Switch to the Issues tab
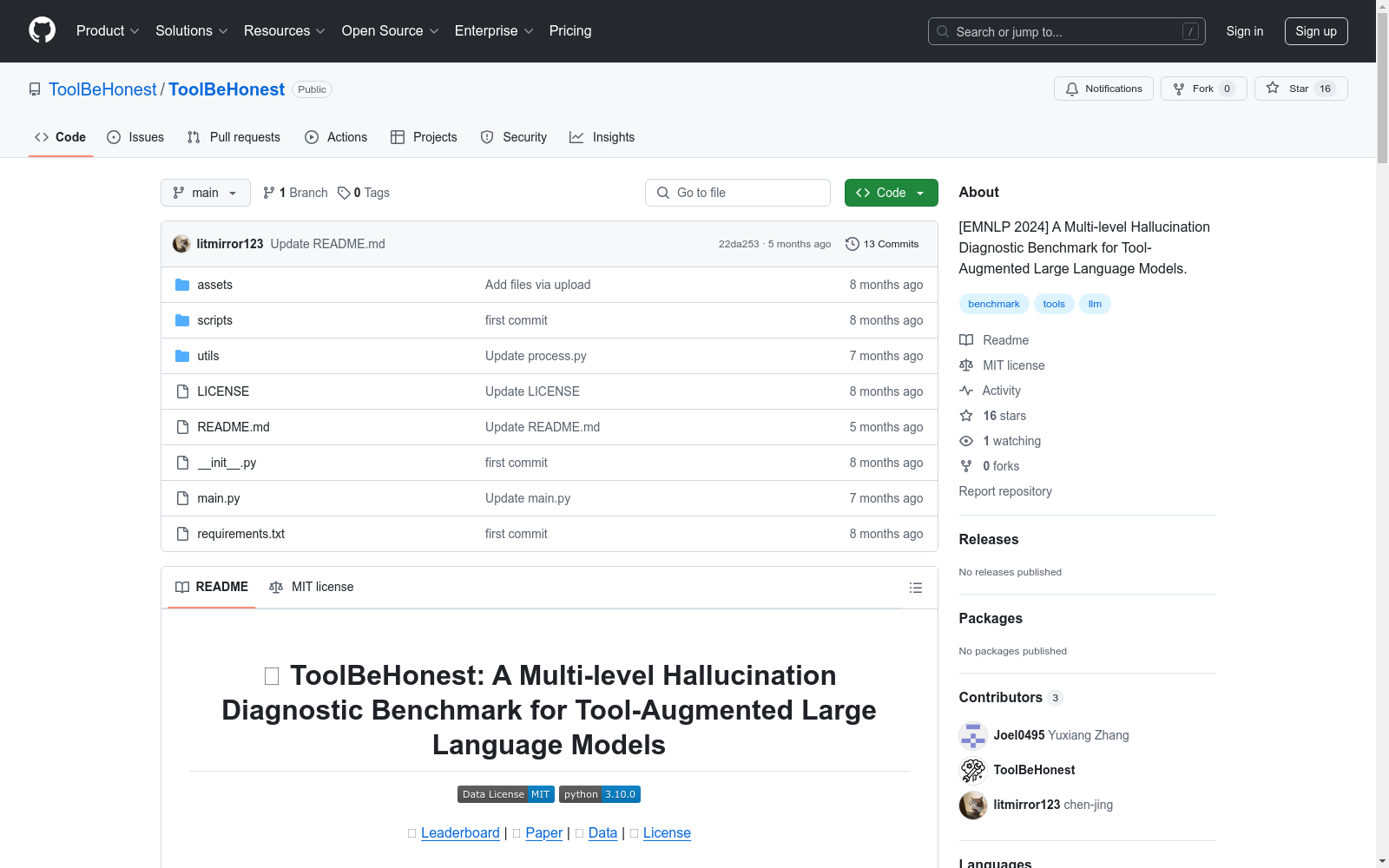The image size is (1389, 868). (135, 137)
